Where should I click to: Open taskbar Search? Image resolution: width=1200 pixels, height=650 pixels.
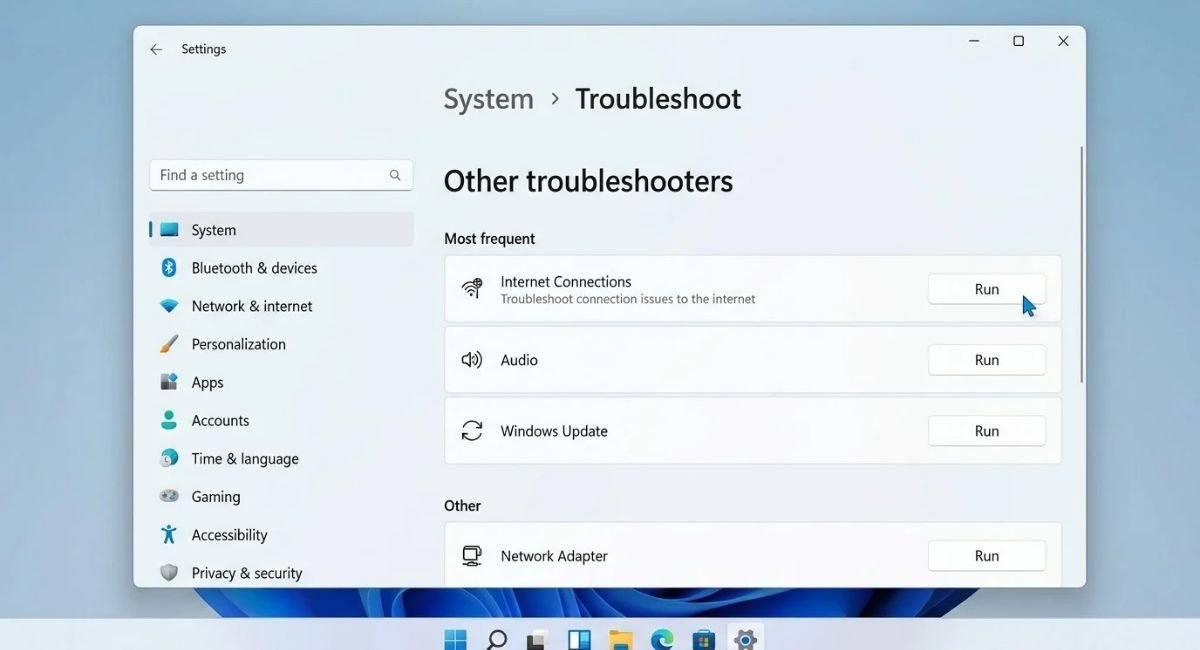pos(497,640)
